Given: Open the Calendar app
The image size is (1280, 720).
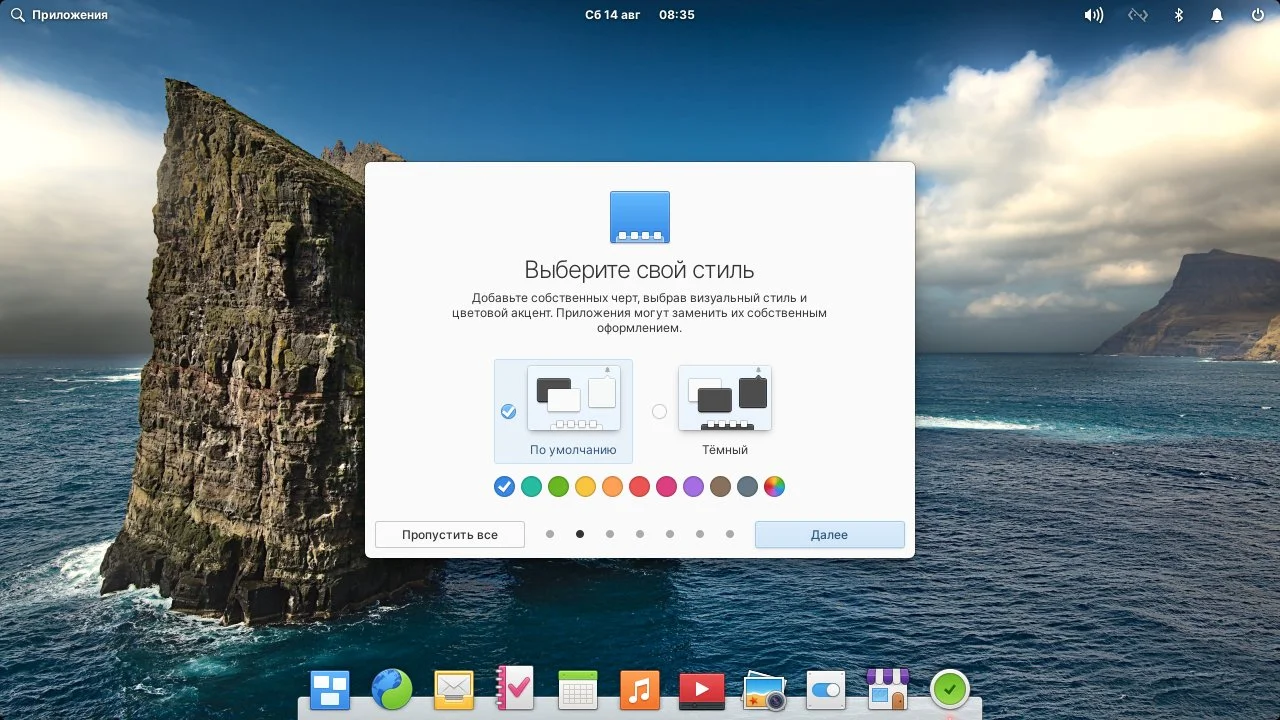Looking at the screenshot, I should click(x=577, y=689).
